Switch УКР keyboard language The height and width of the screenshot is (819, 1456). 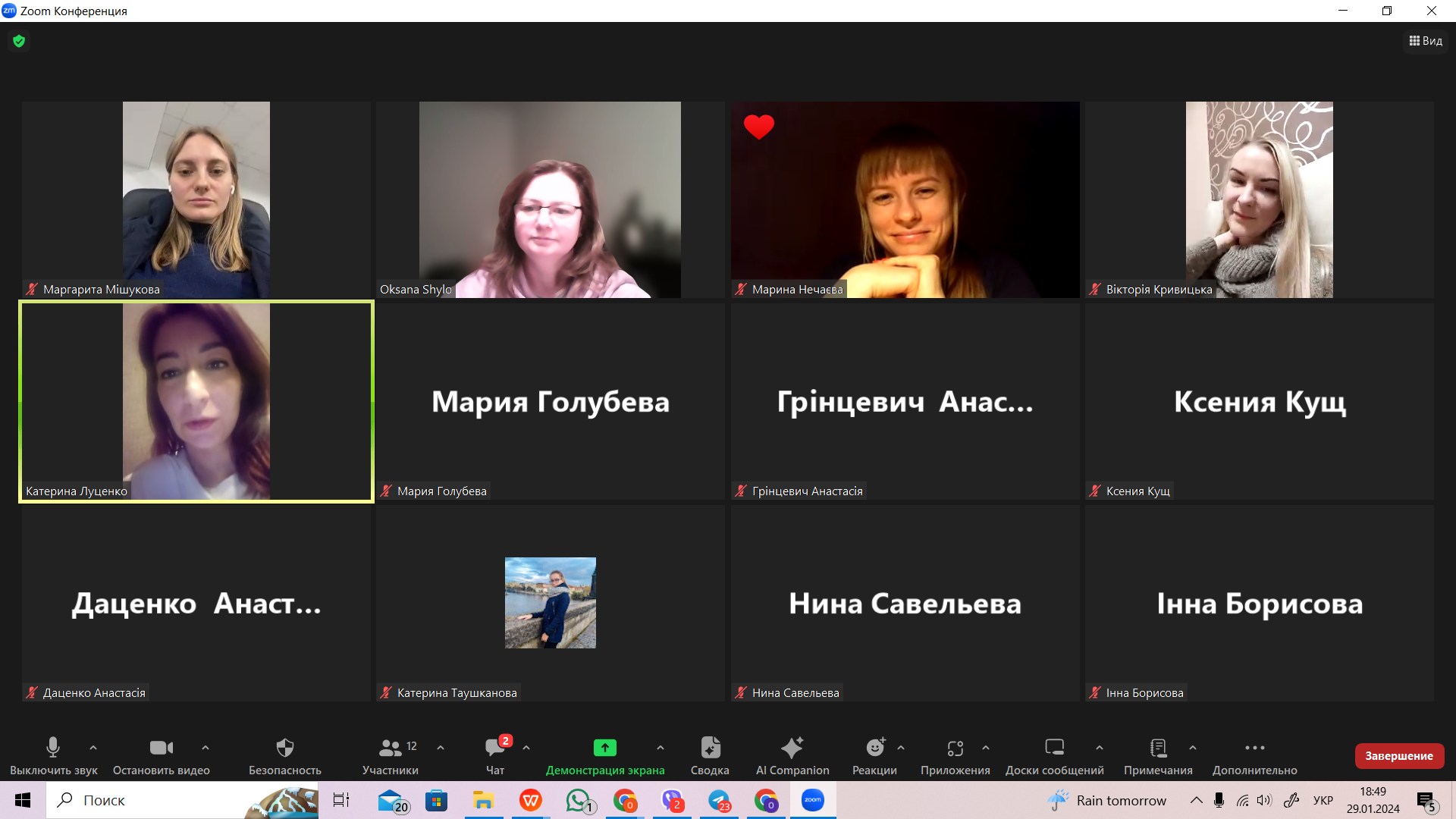(x=1323, y=800)
